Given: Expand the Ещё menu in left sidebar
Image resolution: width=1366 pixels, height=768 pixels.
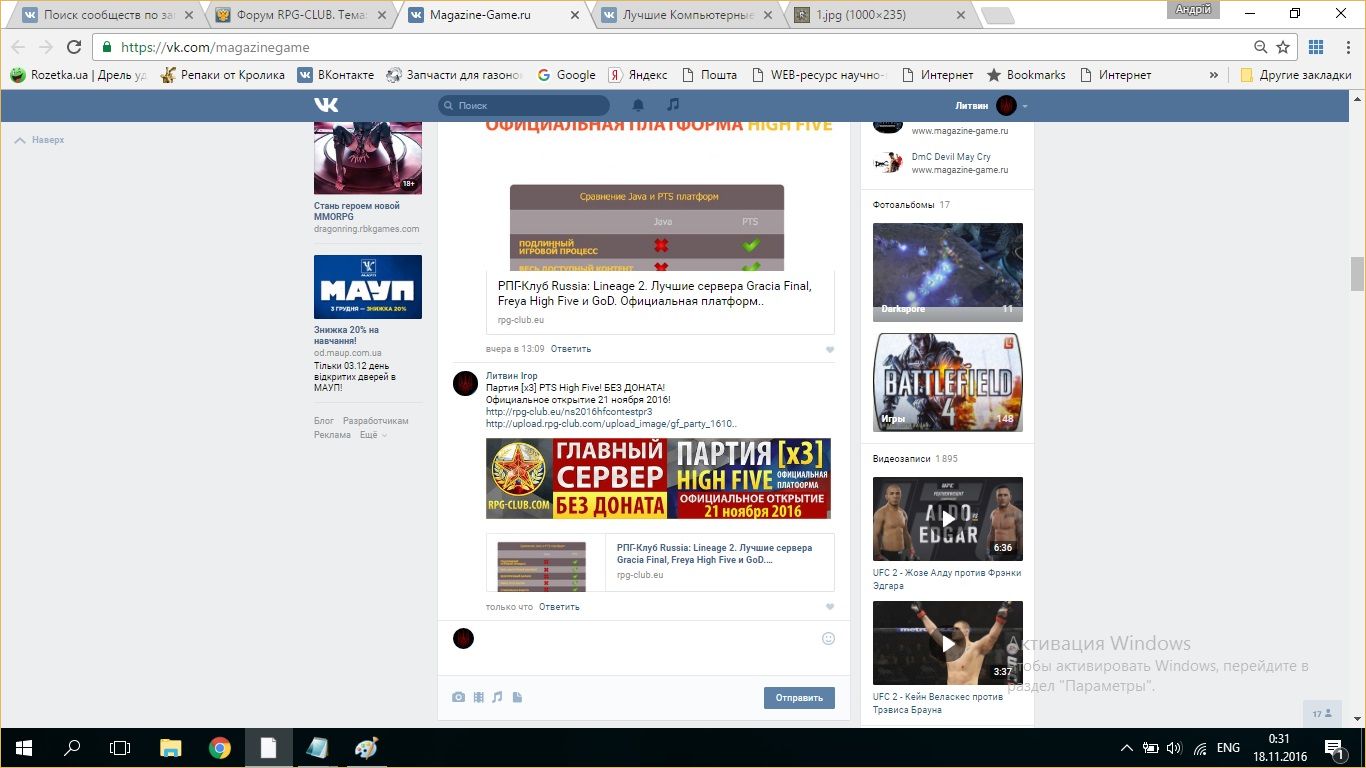Looking at the screenshot, I should pos(373,435).
